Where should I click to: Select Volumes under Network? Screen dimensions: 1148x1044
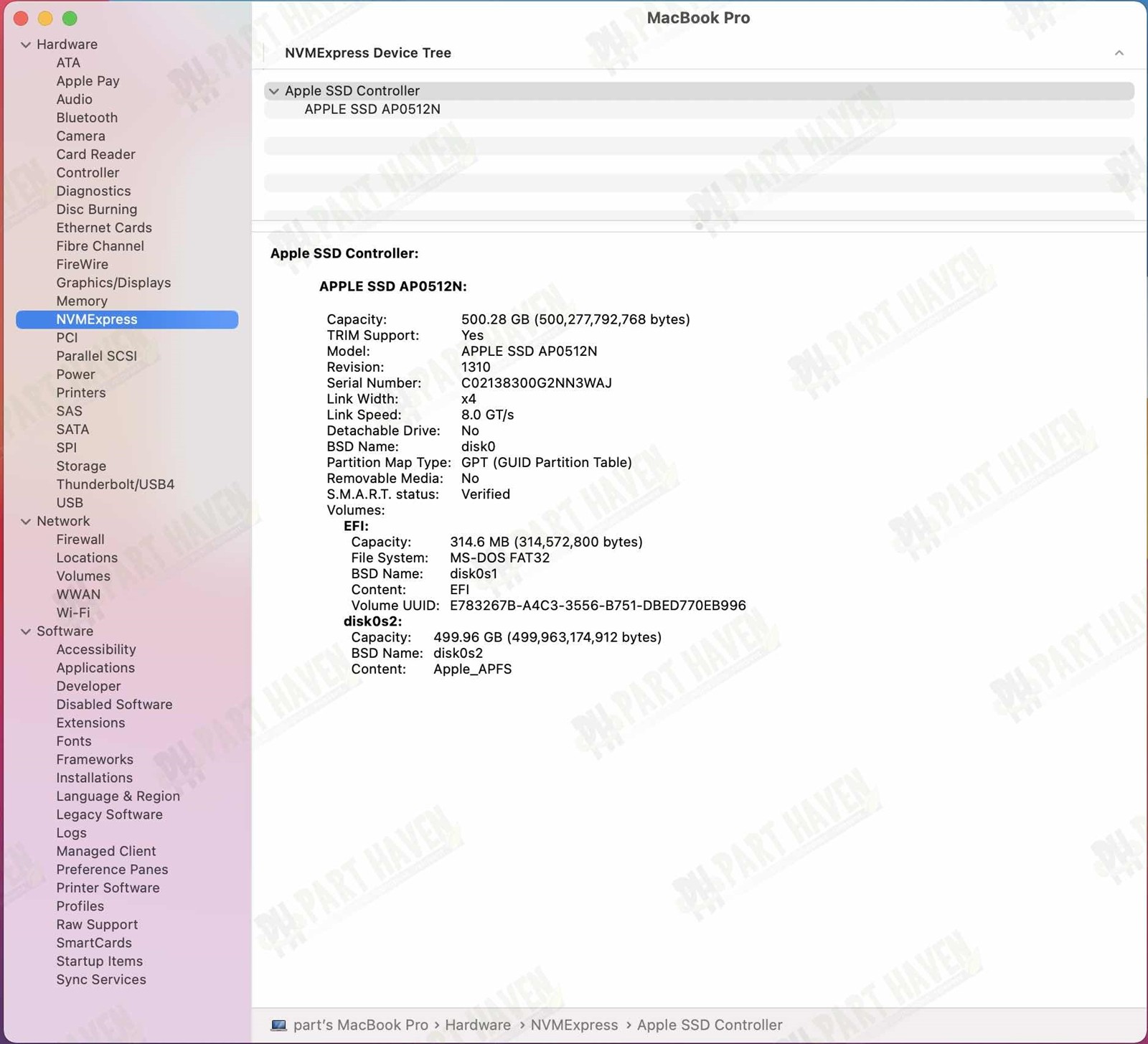coord(83,576)
